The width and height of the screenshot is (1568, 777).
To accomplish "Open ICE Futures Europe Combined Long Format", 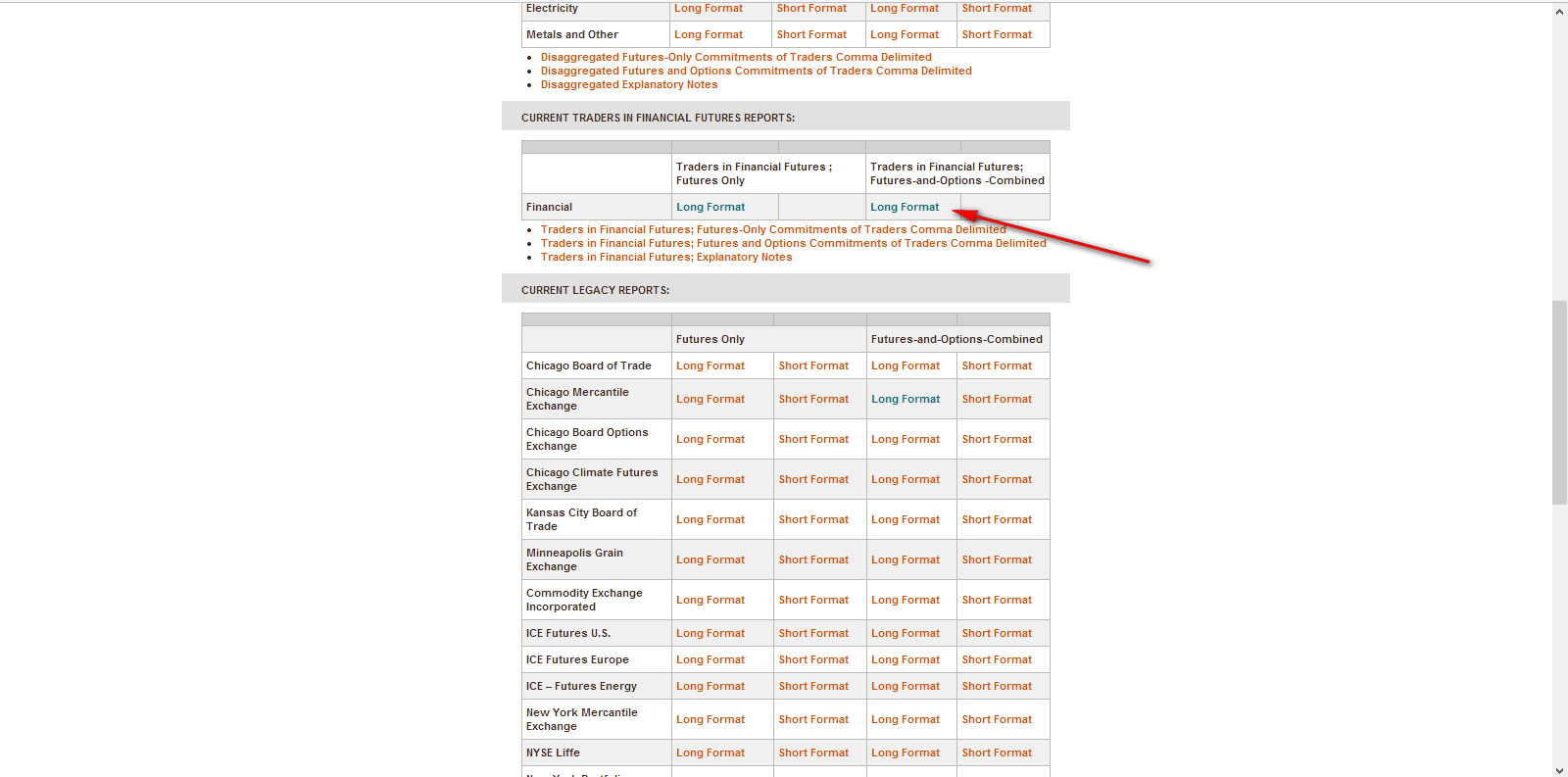I will (x=906, y=659).
